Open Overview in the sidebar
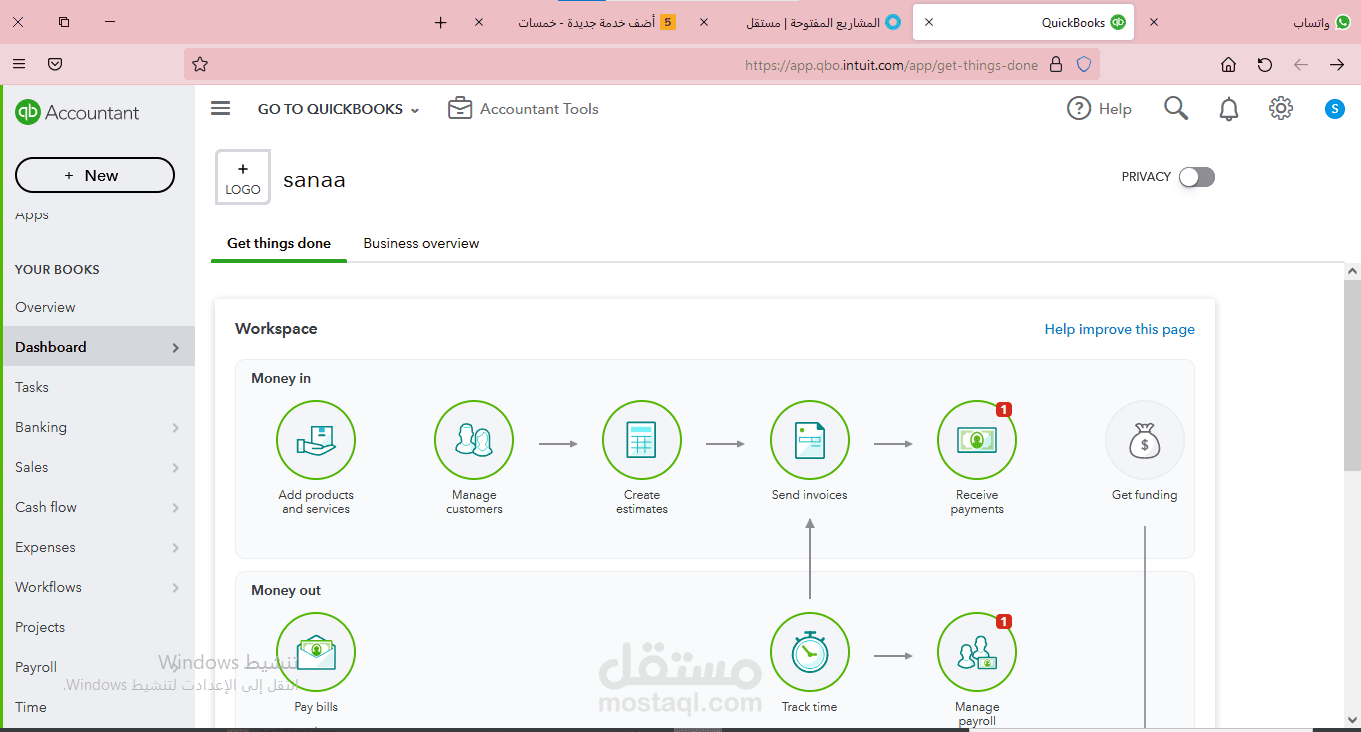 45,307
